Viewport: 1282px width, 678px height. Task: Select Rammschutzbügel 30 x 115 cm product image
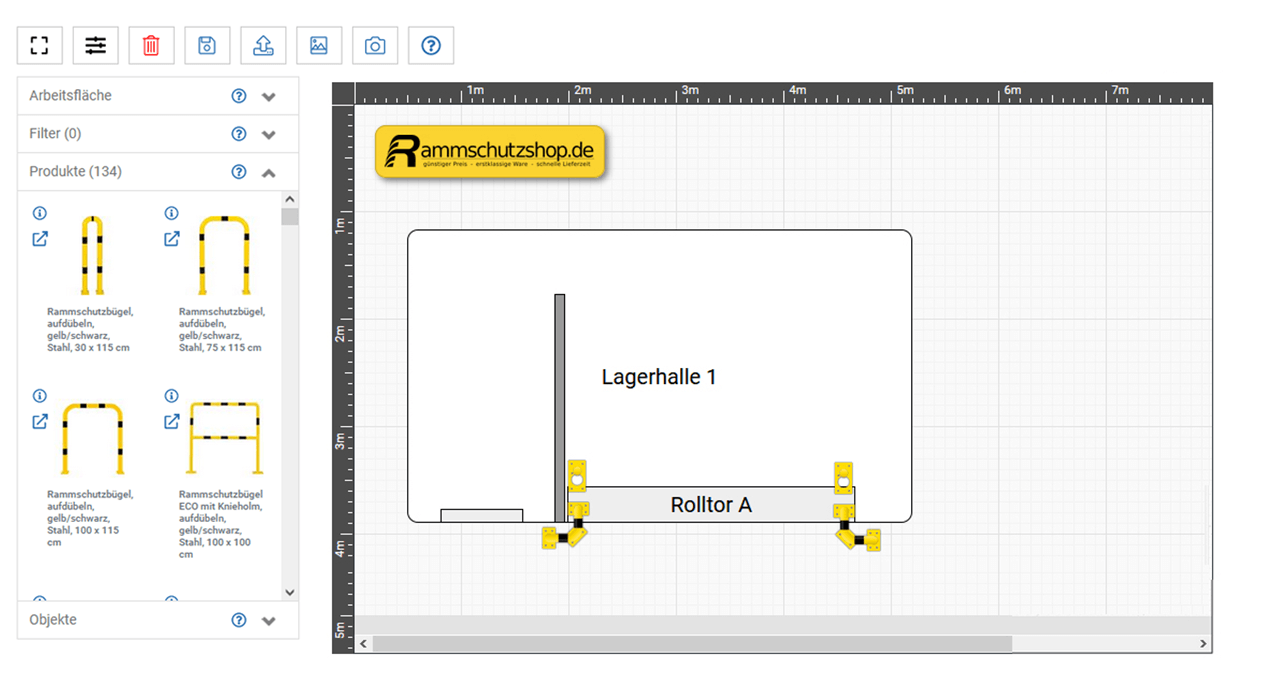pos(92,255)
